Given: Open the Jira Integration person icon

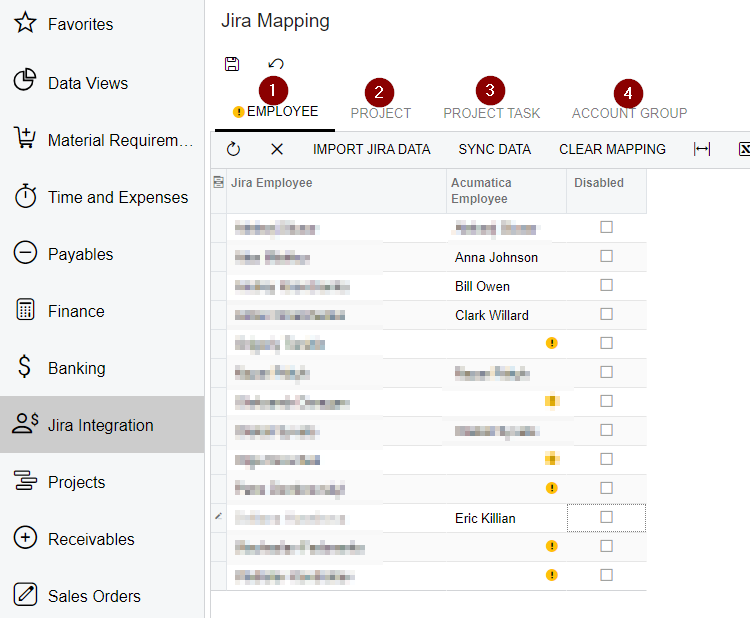Looking at the screenshot, I should pyautogui.click(x=25, y=423).
